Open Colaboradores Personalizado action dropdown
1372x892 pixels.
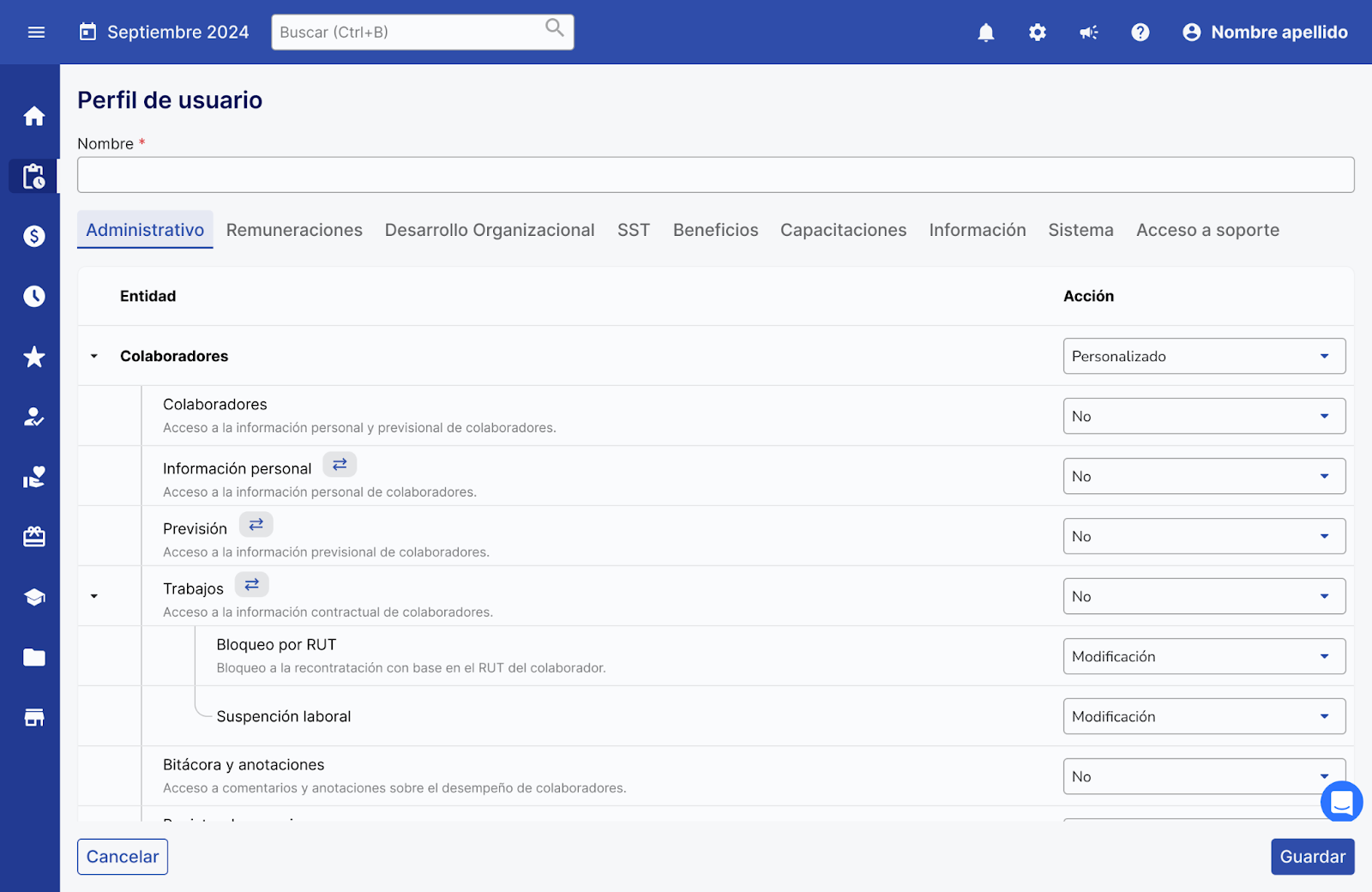[x=1204, y=356]
